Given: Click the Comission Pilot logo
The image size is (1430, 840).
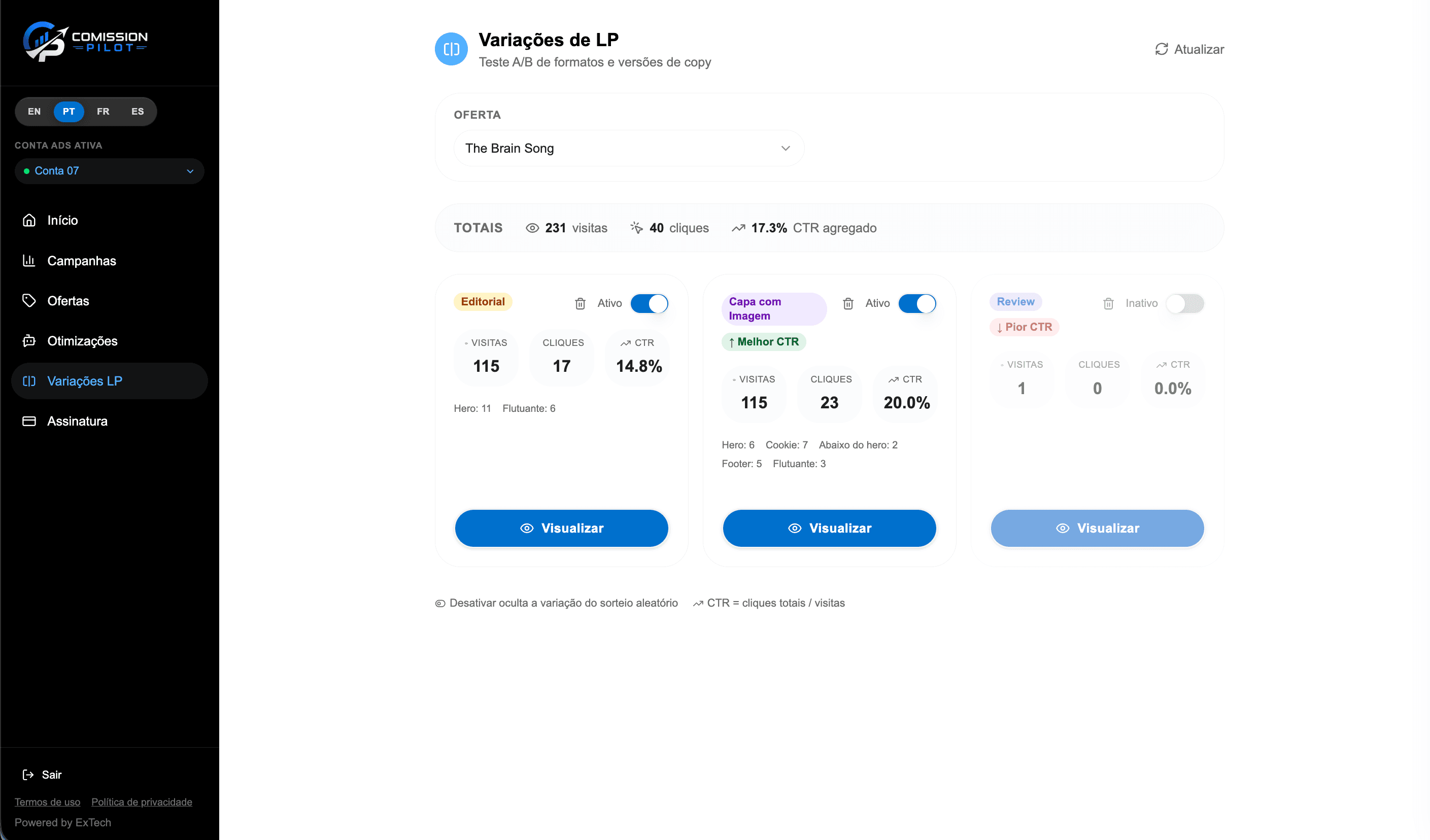Looking at the screenshot, I should tap(85, 42).
